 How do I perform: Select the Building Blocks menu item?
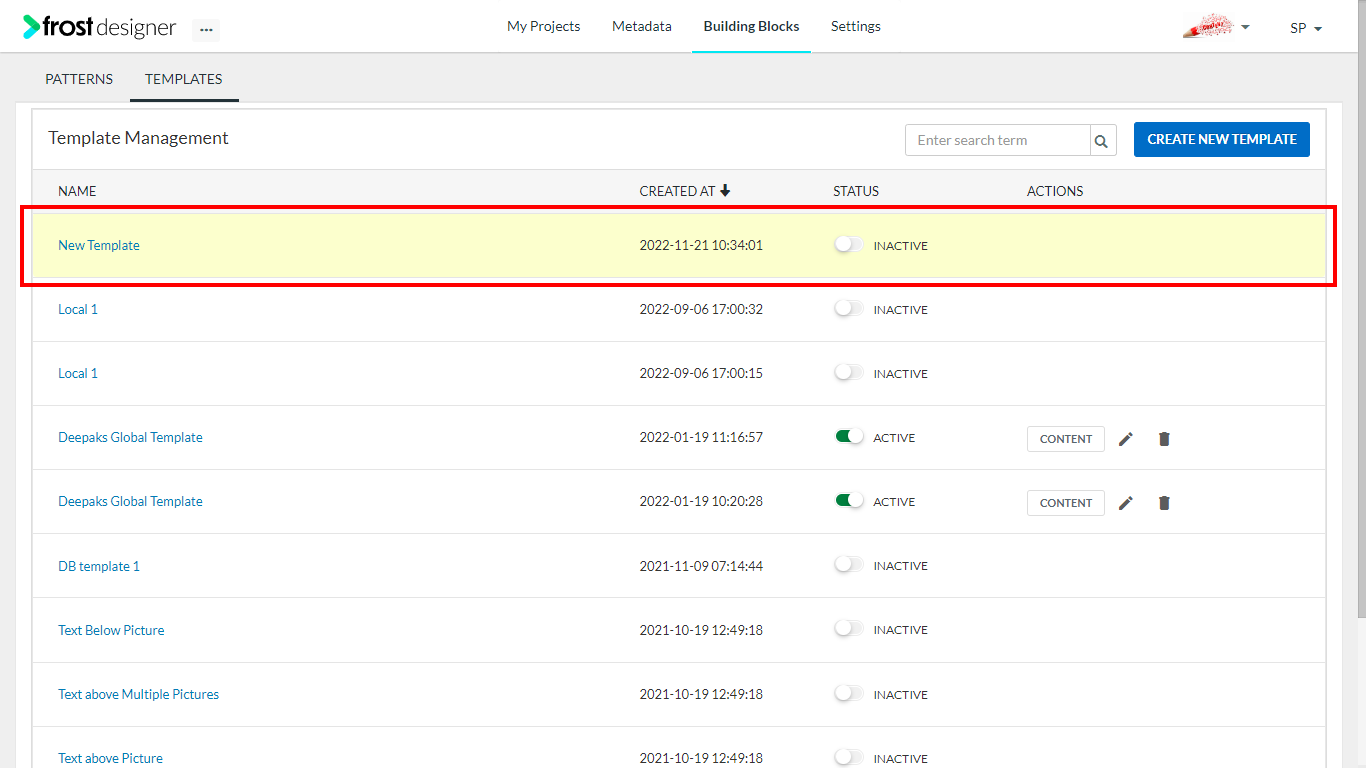click(x=751, y=26)
